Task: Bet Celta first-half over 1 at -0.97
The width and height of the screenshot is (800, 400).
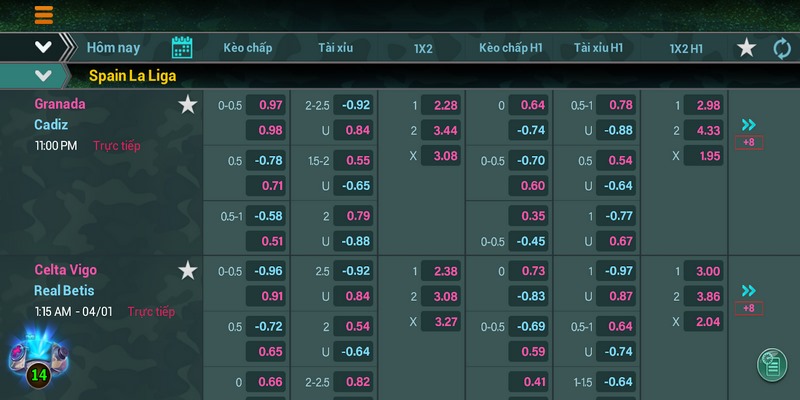Action: 616,271
